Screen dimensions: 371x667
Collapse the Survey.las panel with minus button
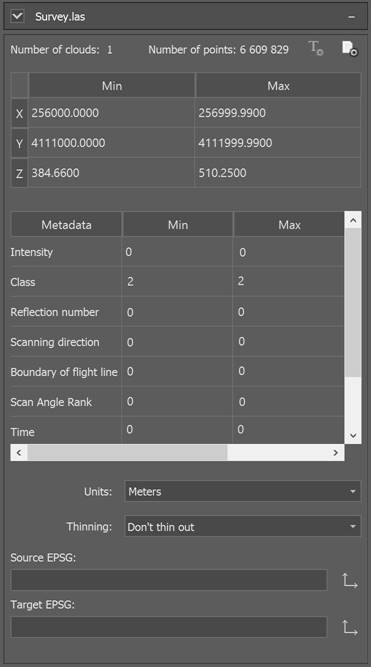click(x=351, y=17)
